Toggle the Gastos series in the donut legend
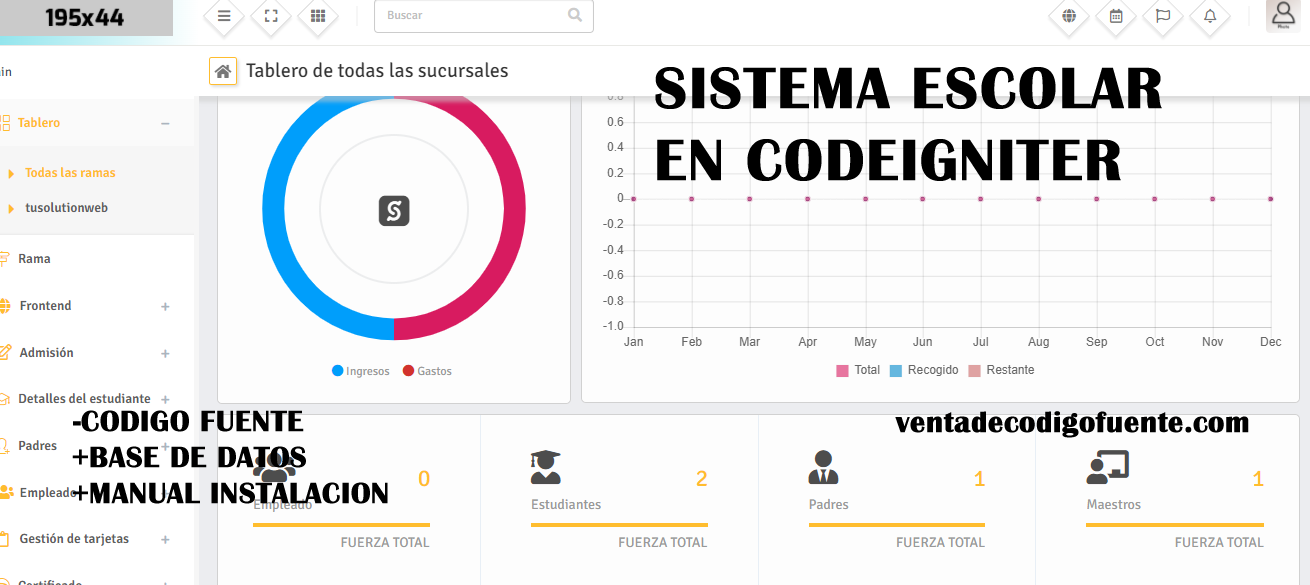1310x585 pixels. point(425,370)
